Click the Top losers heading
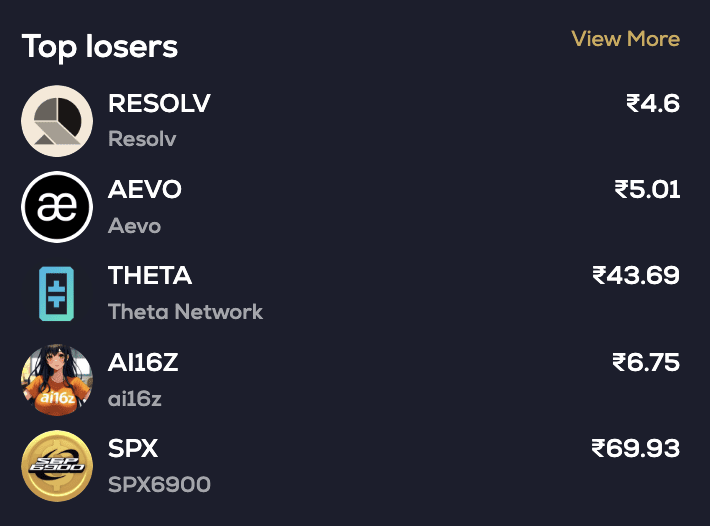The height and width of the screenshot is (526, 710). click(100, 46)
